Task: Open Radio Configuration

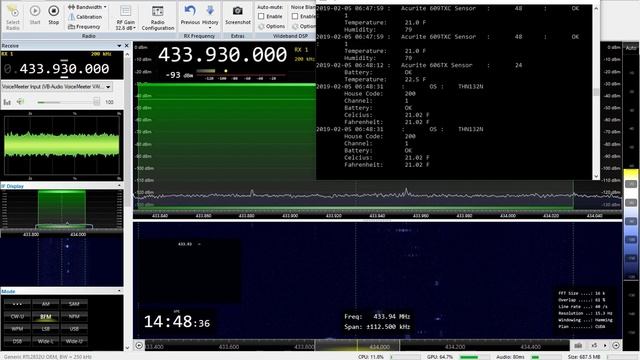Action: pos(158,18)
